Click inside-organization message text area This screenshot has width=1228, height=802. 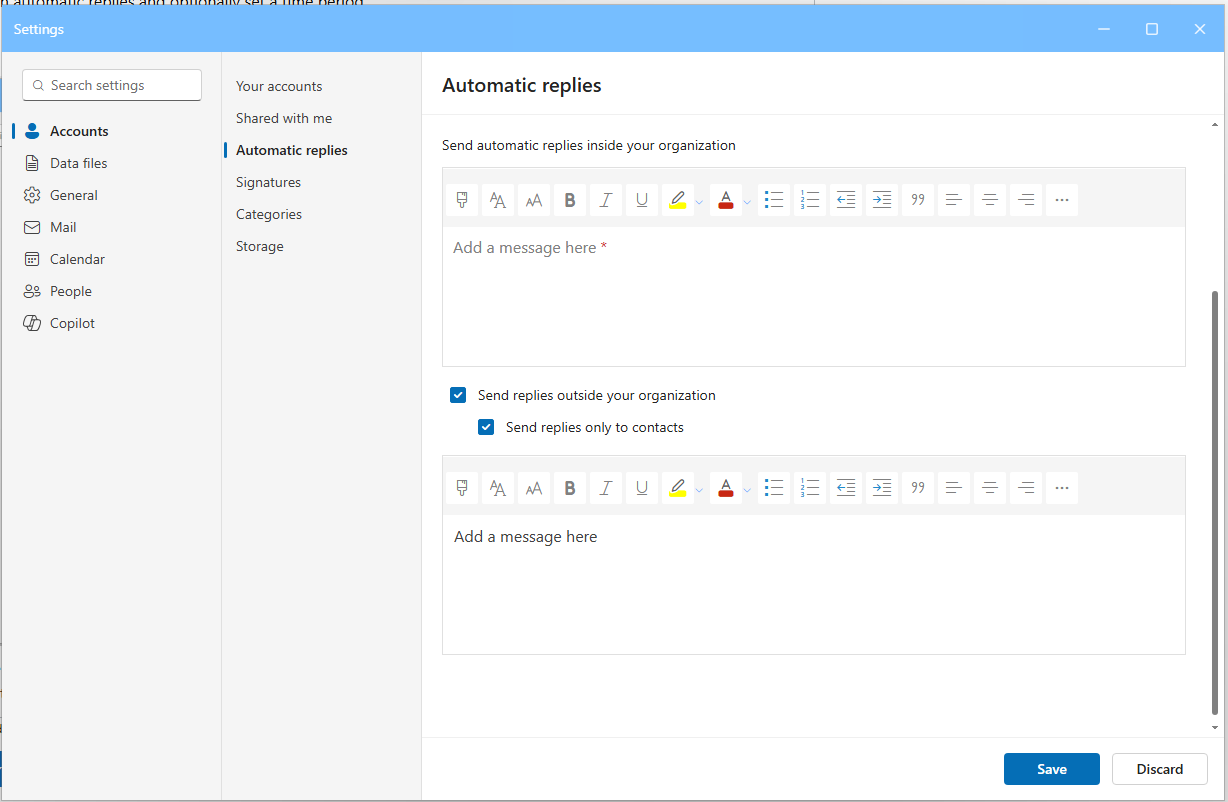pos(814,296)
